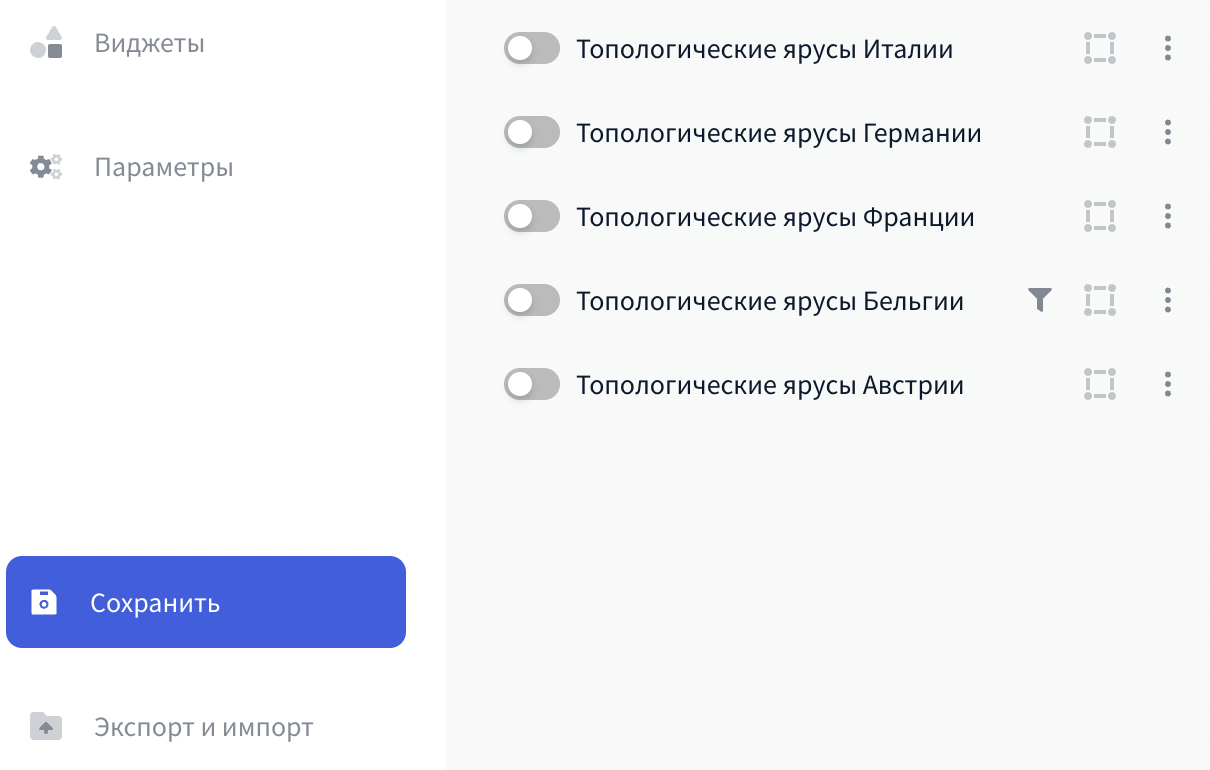Enable Топологические ярусы Германии switch
Screen dimensions: 1210x770
click(531, 132)
